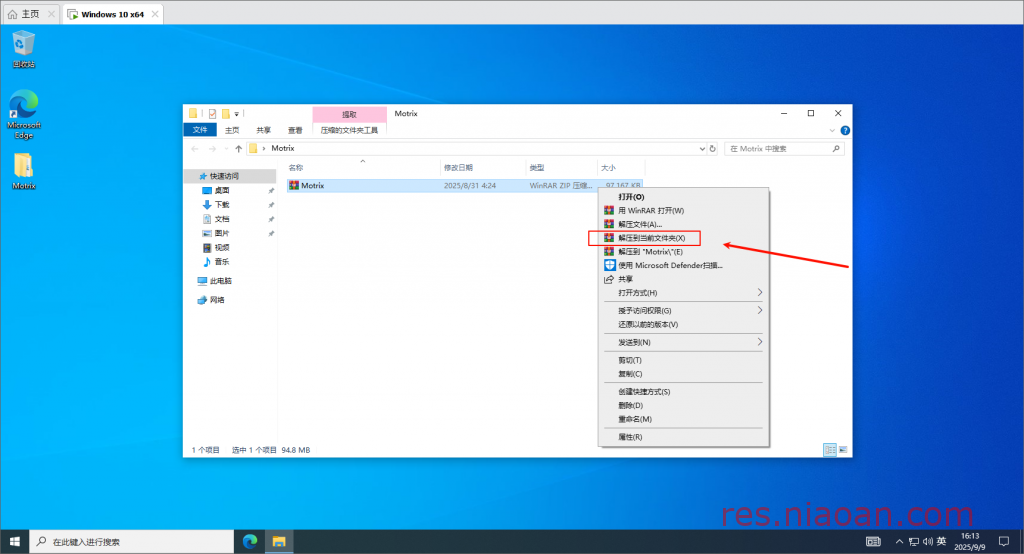Open Explorer help question mark icon

845,130
